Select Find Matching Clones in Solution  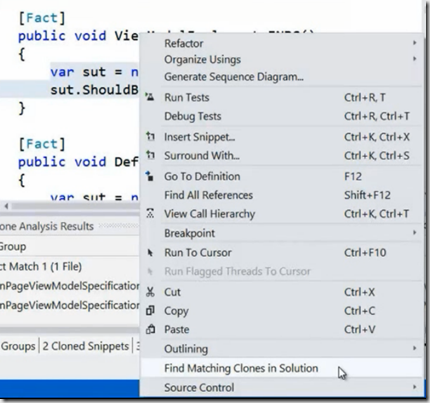(281, 368)
